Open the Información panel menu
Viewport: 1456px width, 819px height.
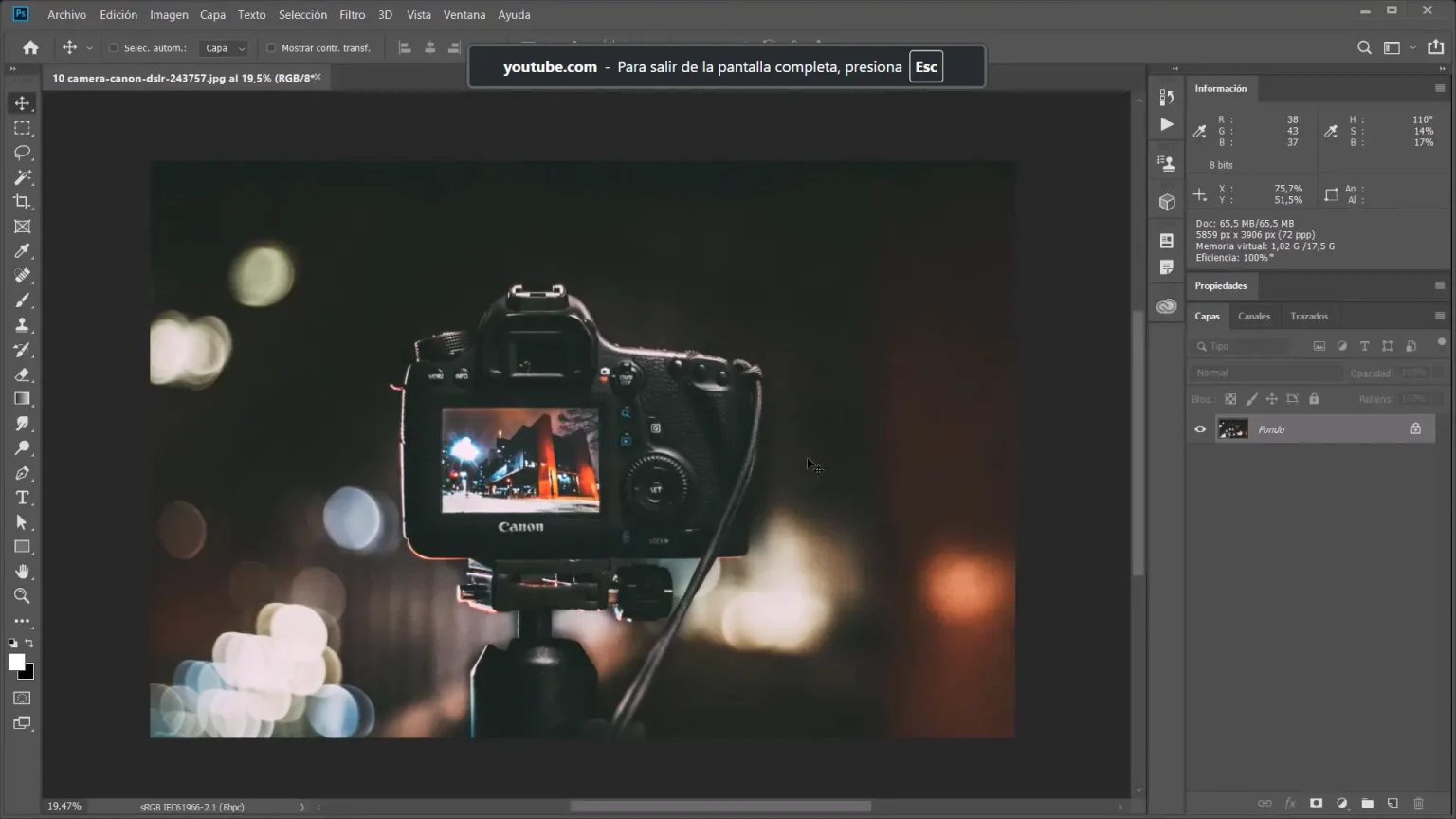(x=1440, y=88)
